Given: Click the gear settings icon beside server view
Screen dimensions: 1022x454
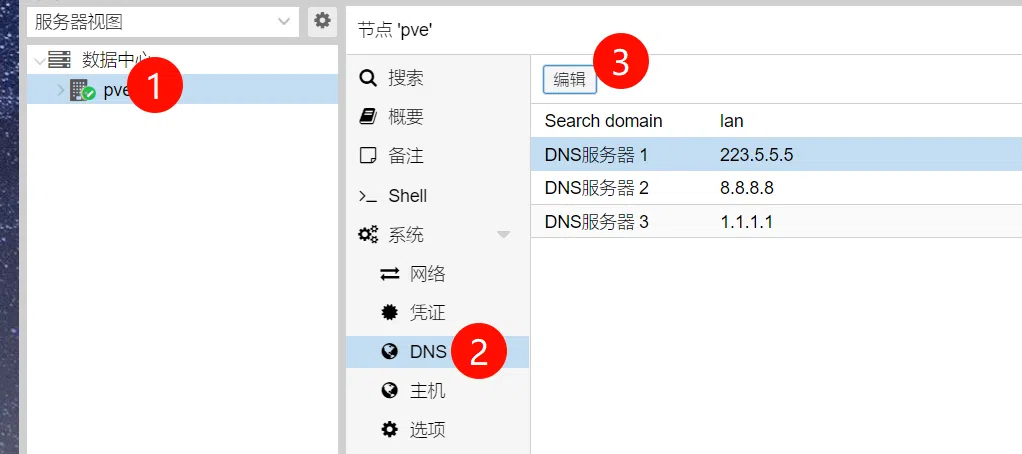Looking at the screenshot, I should click(322, 21).
